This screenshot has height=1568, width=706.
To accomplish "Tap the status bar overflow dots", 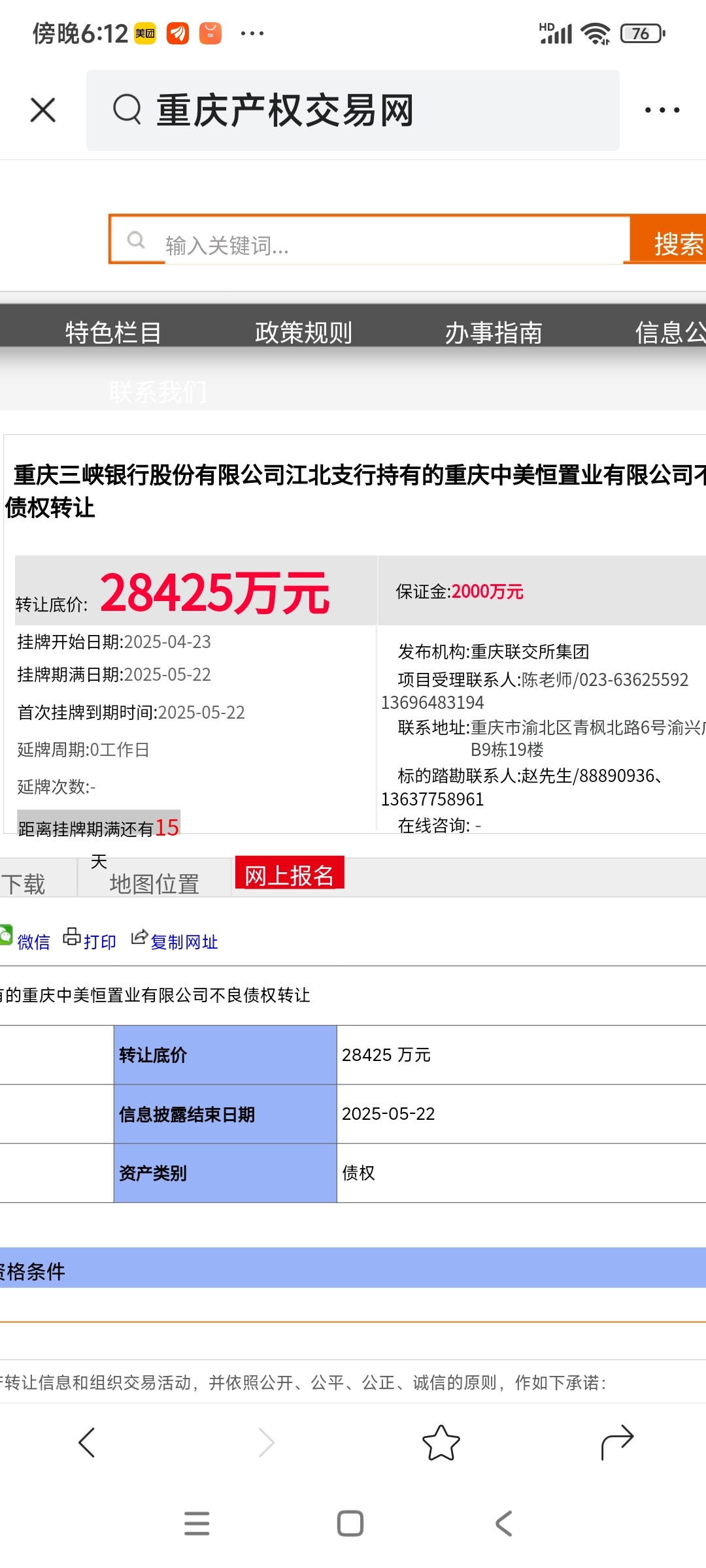I will point(252,33).
